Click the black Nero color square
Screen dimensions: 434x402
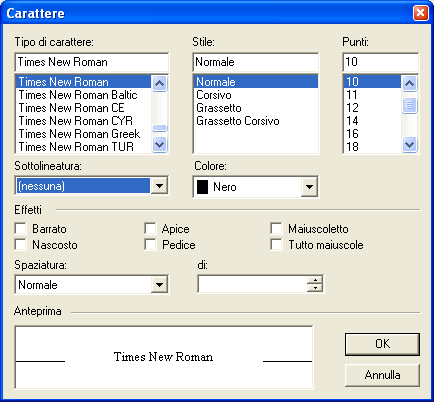202,187
